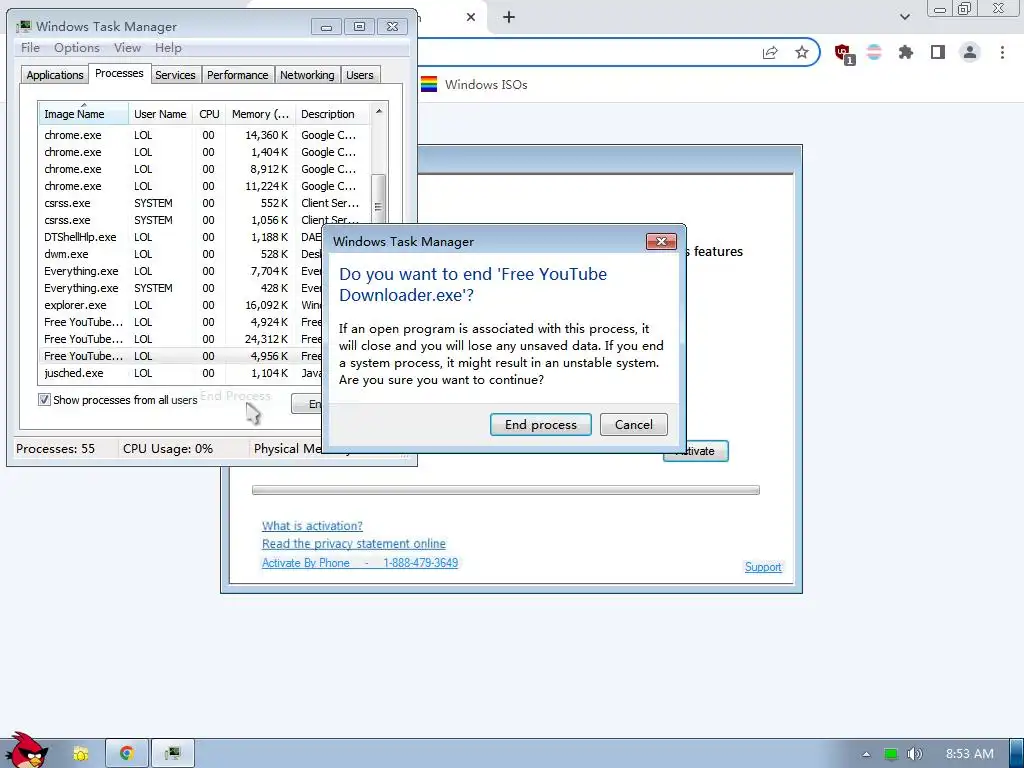Image resolution: width=1024 pixels, height=768 pixels.
Task: Open the Chrome profile avatar
Action: click(970, 53)
